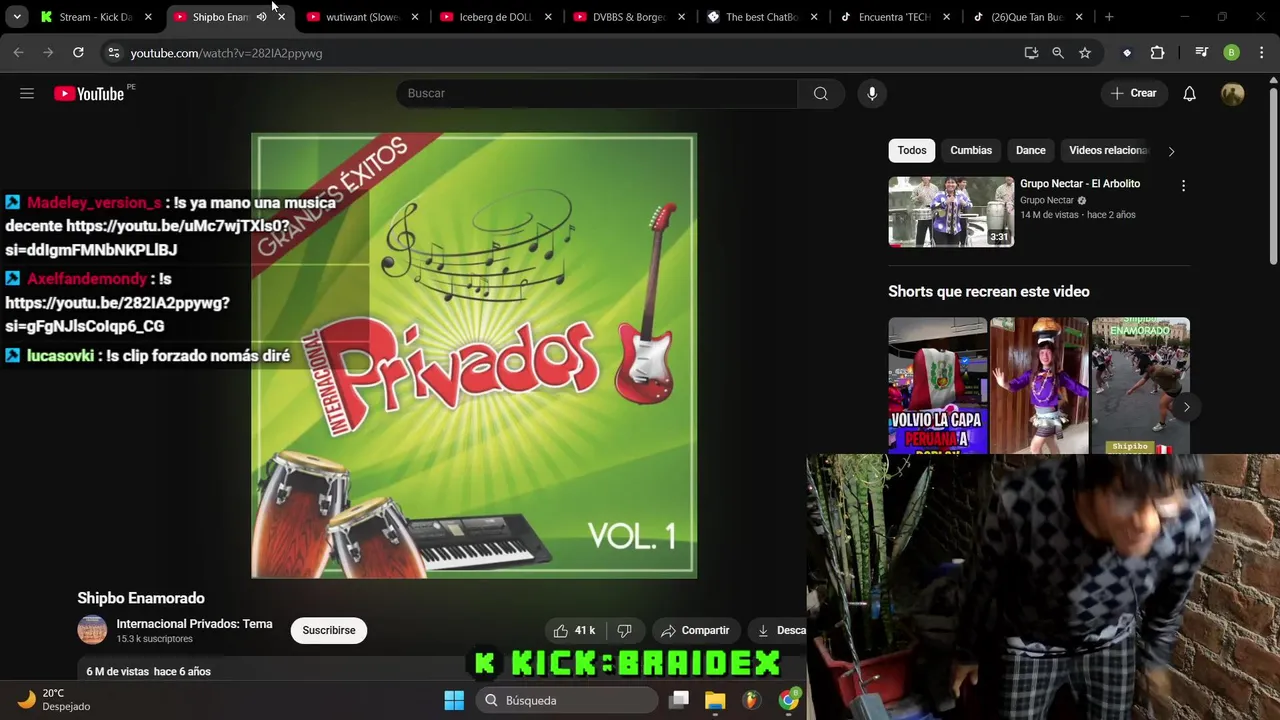The image size is (1280, 720).
Task: Click the Chrome address bar URL
Action: 226,53
